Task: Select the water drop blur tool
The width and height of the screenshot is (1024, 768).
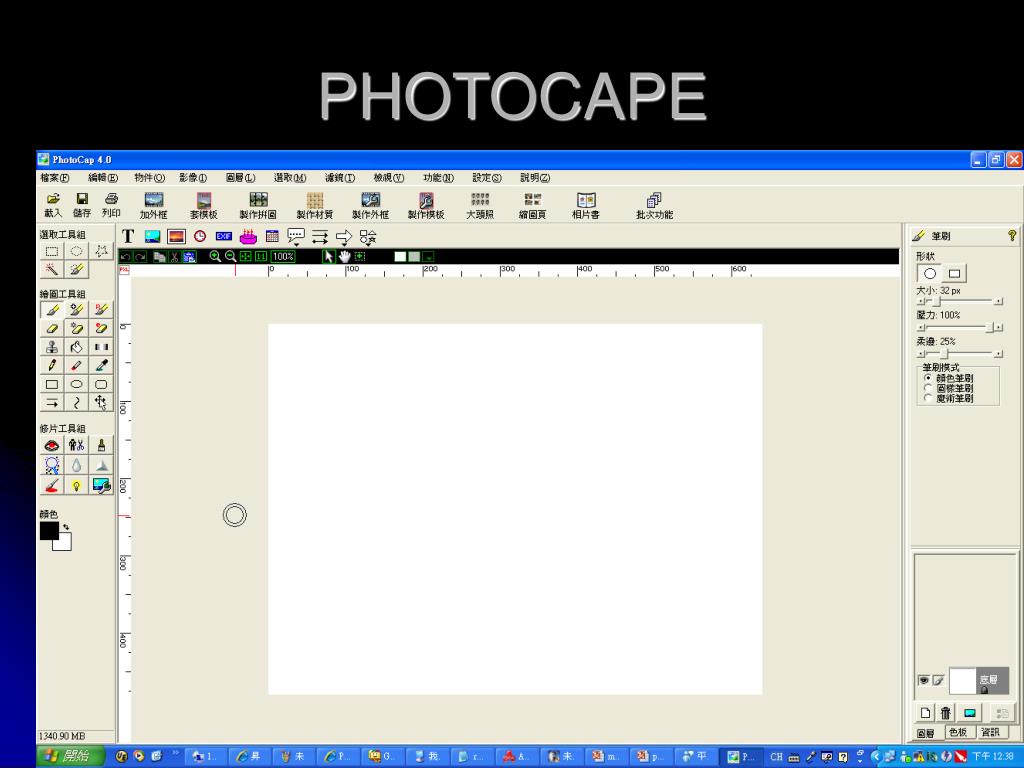Action: tap(76, 465)
